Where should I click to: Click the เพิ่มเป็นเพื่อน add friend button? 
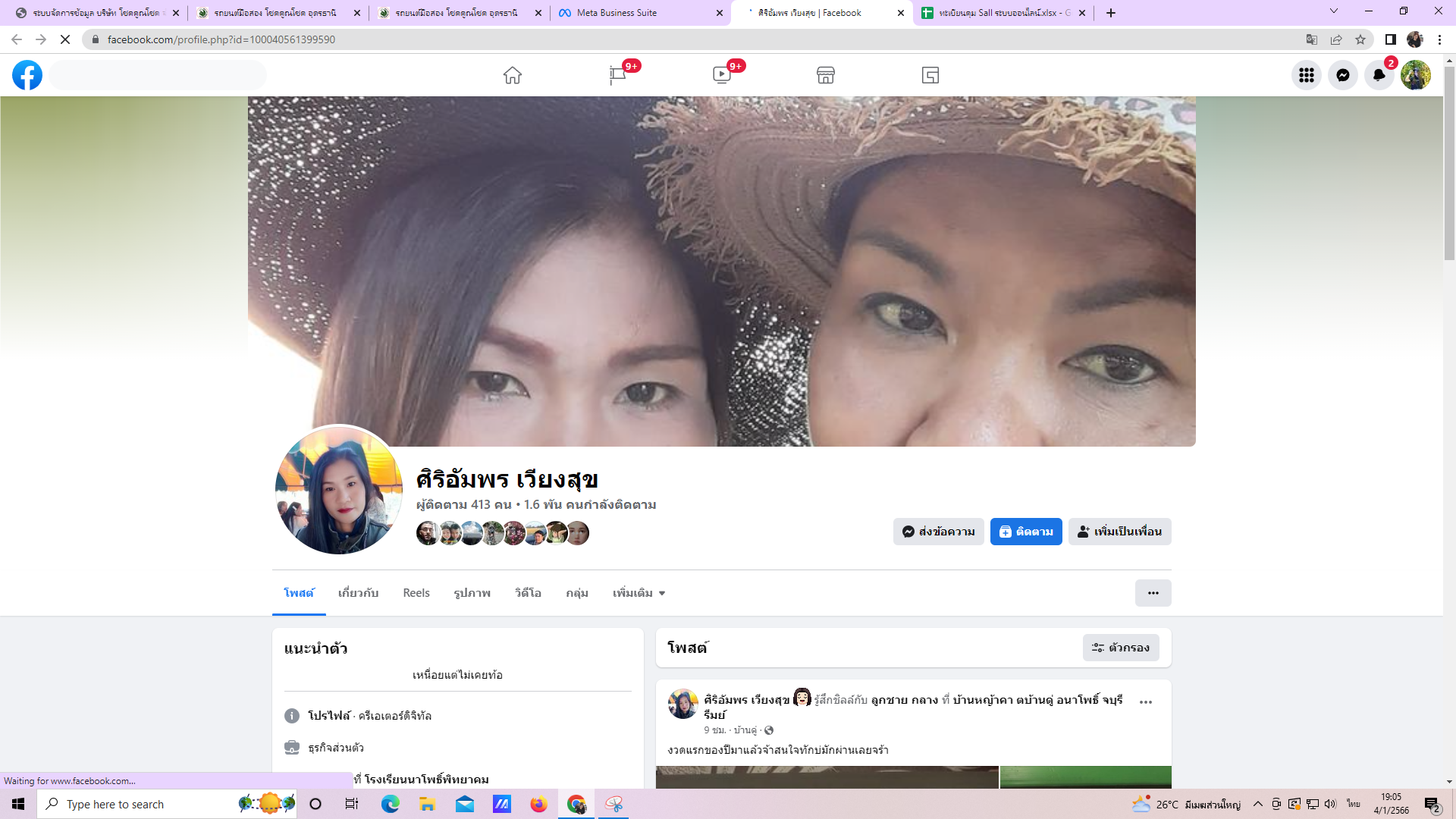[1119, 532]
